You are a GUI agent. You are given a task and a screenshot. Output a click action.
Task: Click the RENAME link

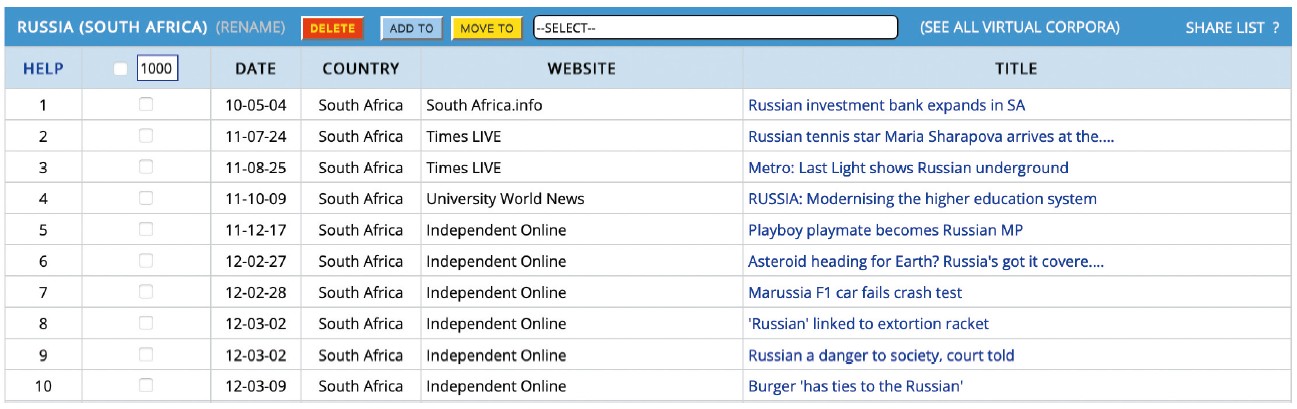pos(250,28)
